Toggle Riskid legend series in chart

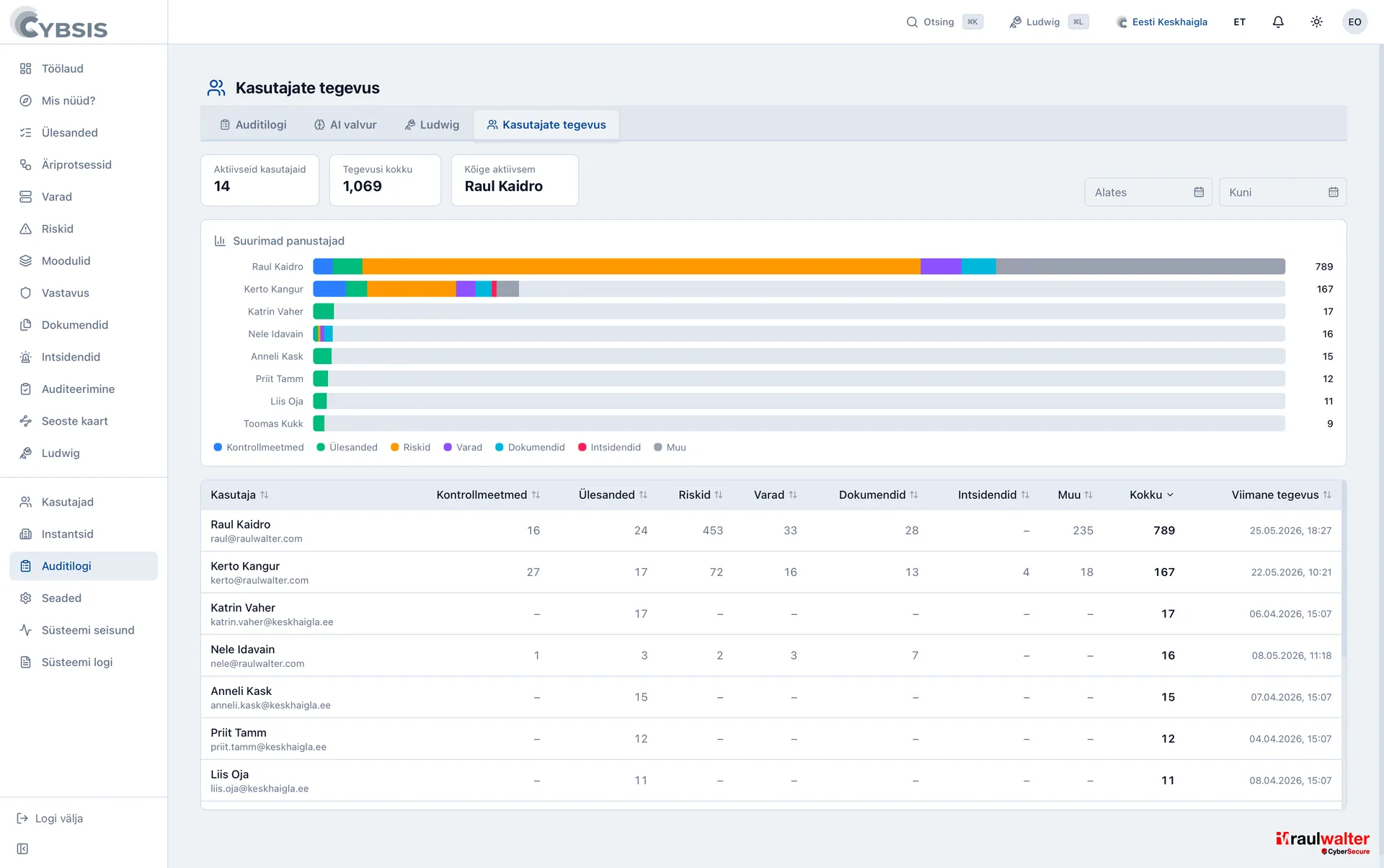[x=410, y=447]
